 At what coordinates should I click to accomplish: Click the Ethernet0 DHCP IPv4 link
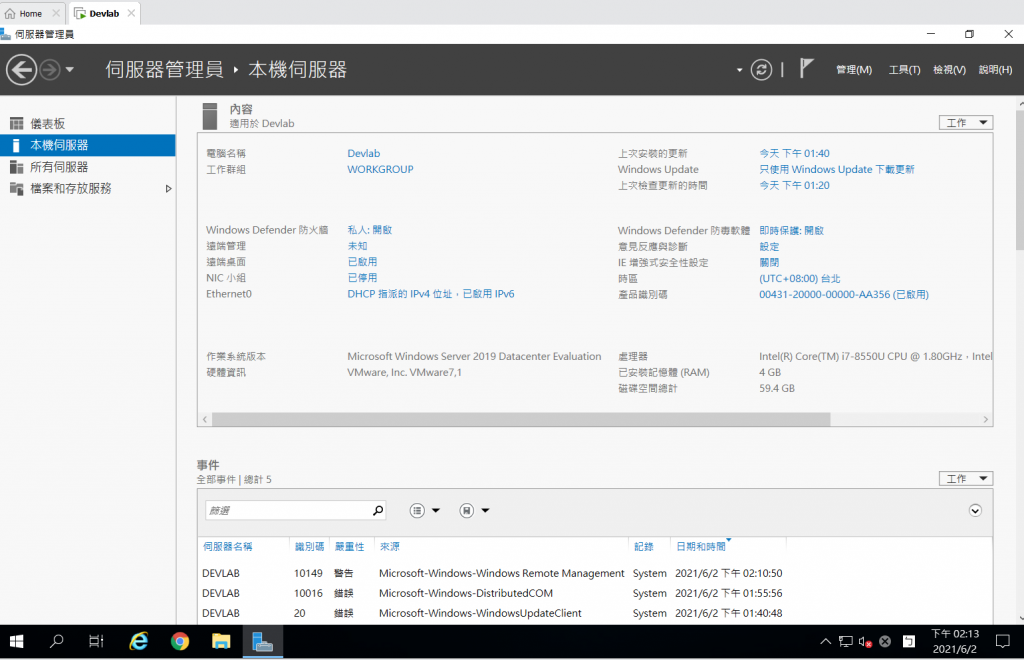click(x=431, y=294)
